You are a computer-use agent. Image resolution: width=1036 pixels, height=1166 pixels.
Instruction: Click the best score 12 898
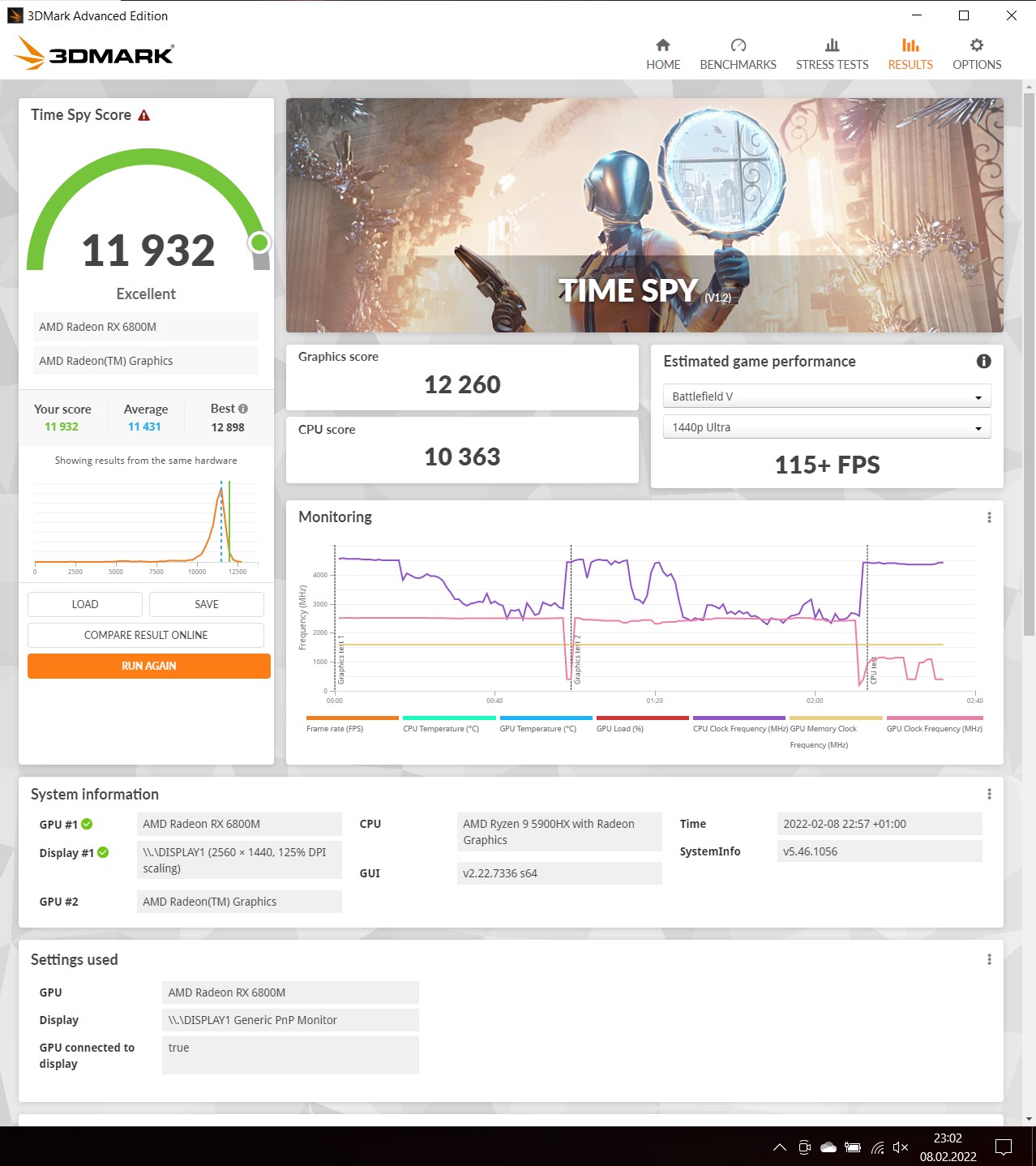point(228,427)
